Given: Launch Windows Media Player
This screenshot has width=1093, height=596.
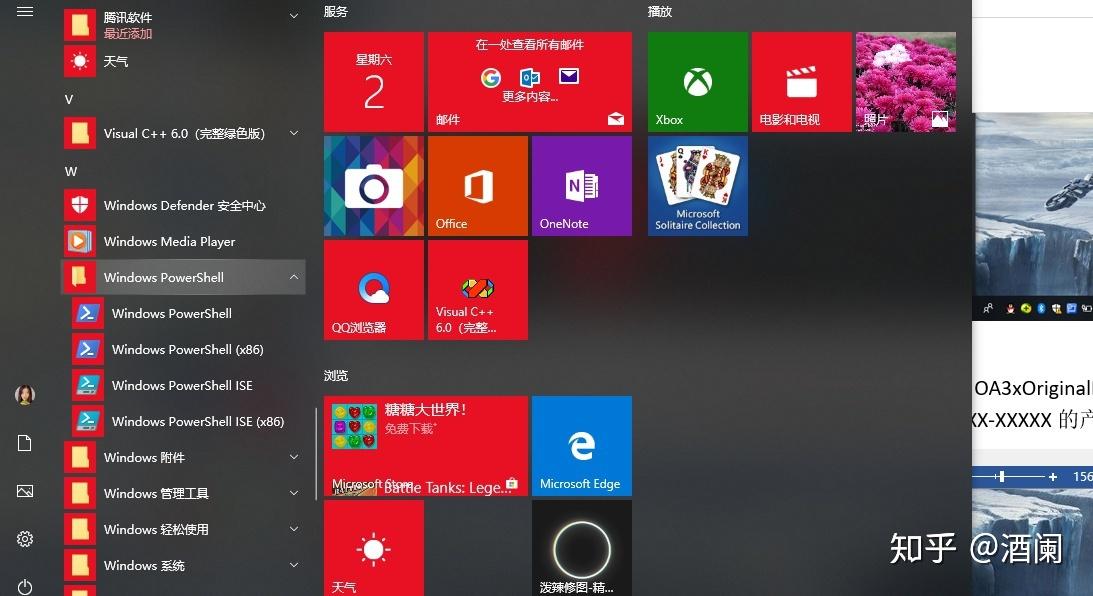Looking at the screenshot, I should point(184,242).
